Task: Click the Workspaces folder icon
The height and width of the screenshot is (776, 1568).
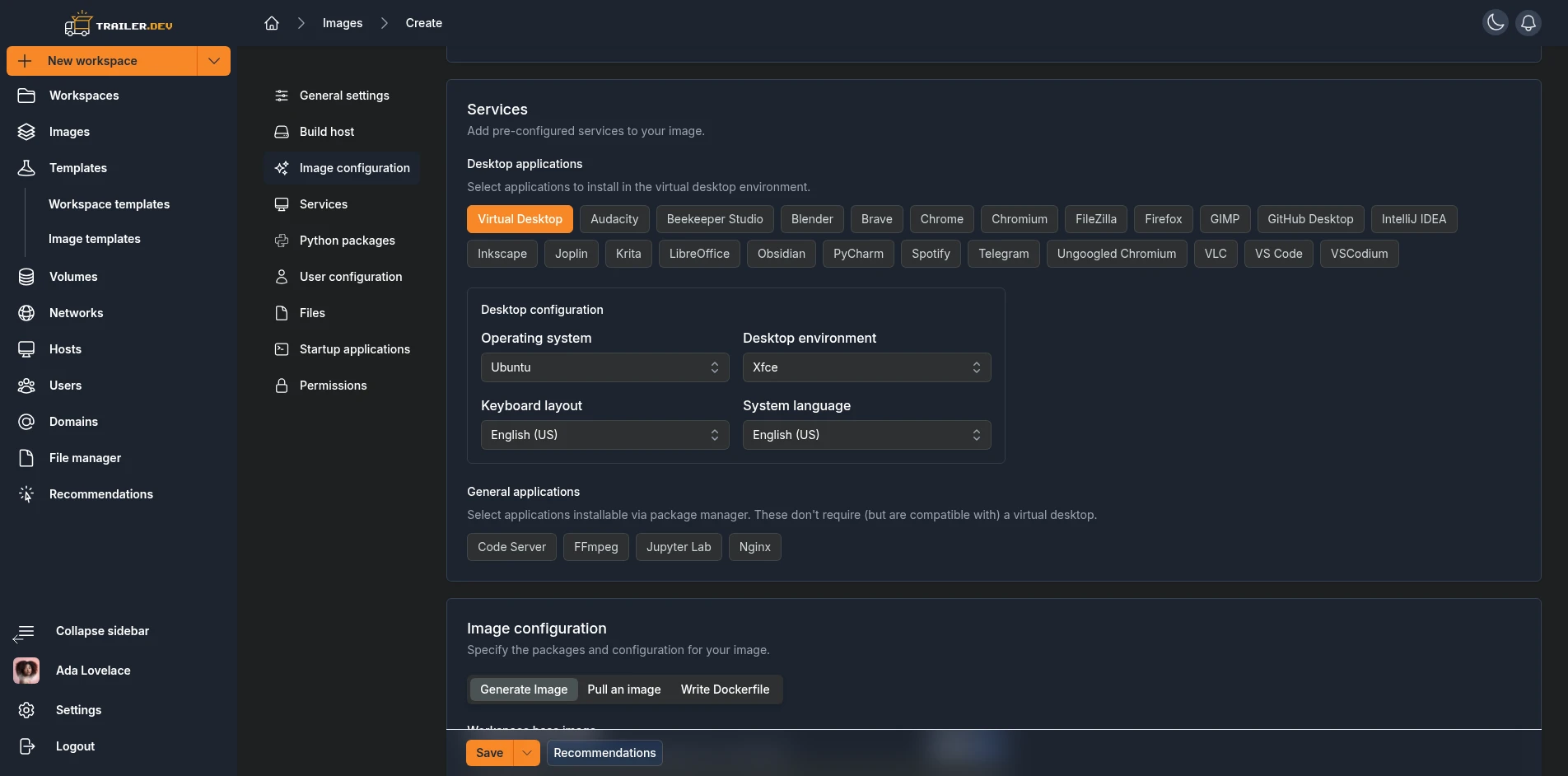Action: 26,96
